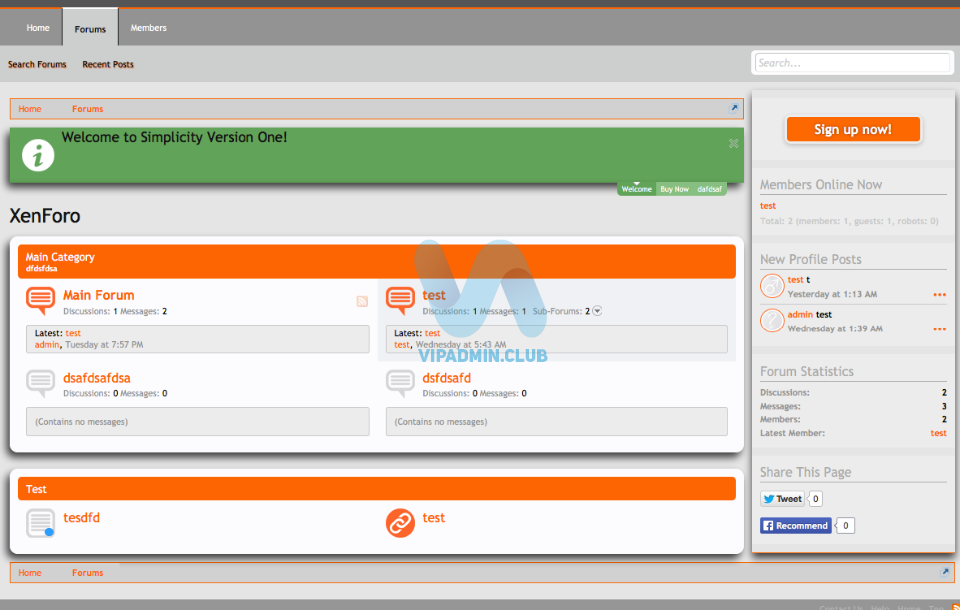Click the avatar next to 'test t' post
Image resolution: width=960 pixels, height=610 pixels.
tap(772, 285)
